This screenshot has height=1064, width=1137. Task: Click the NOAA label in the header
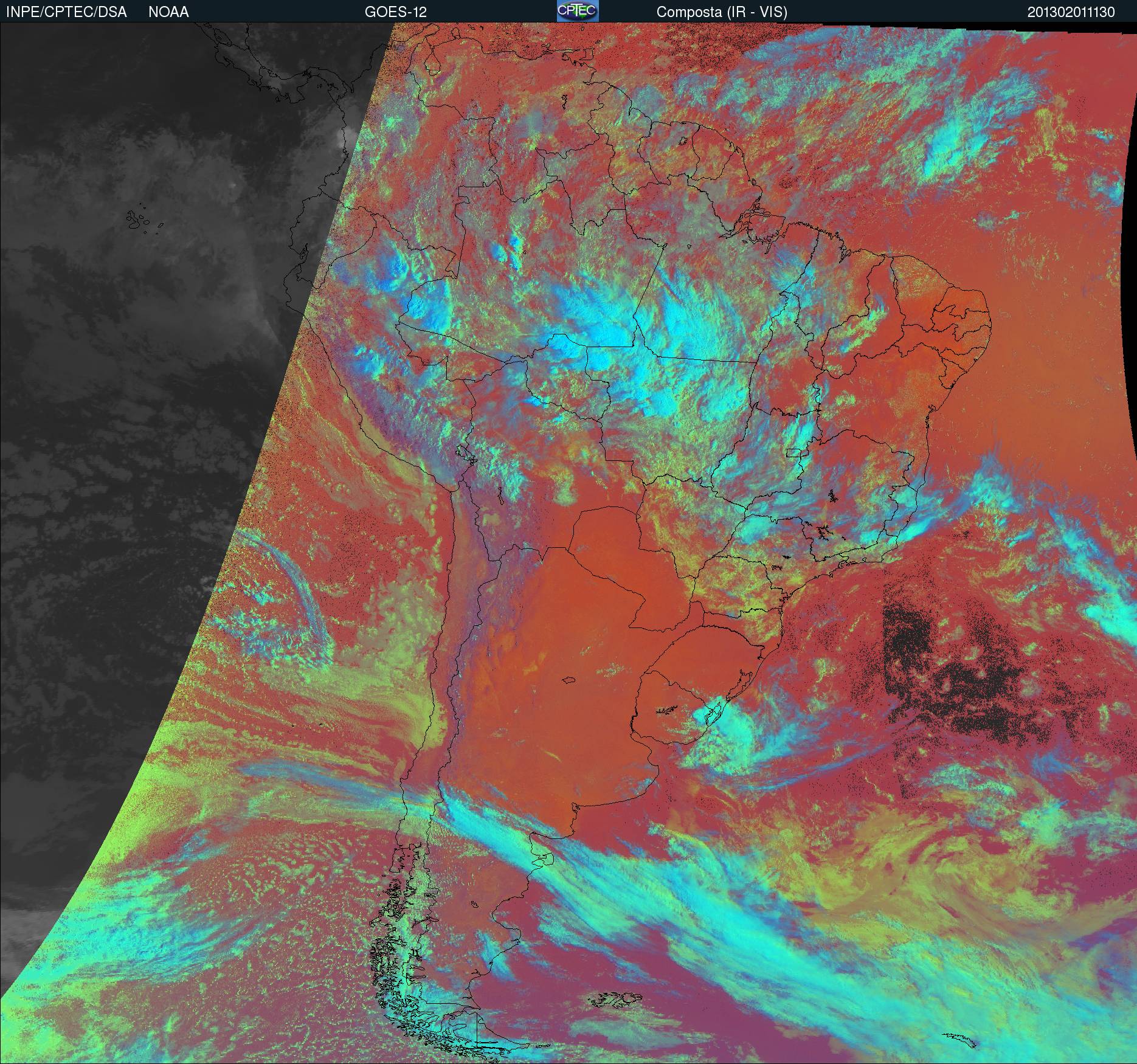[x=168, y=12]
